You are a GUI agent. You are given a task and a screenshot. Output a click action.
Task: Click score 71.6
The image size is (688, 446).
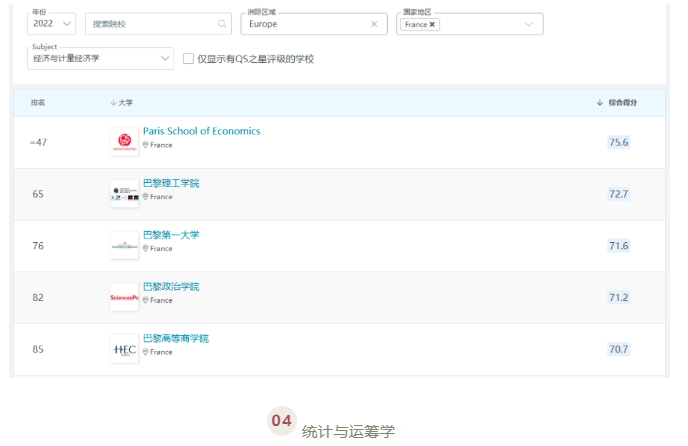click(619, 246)
